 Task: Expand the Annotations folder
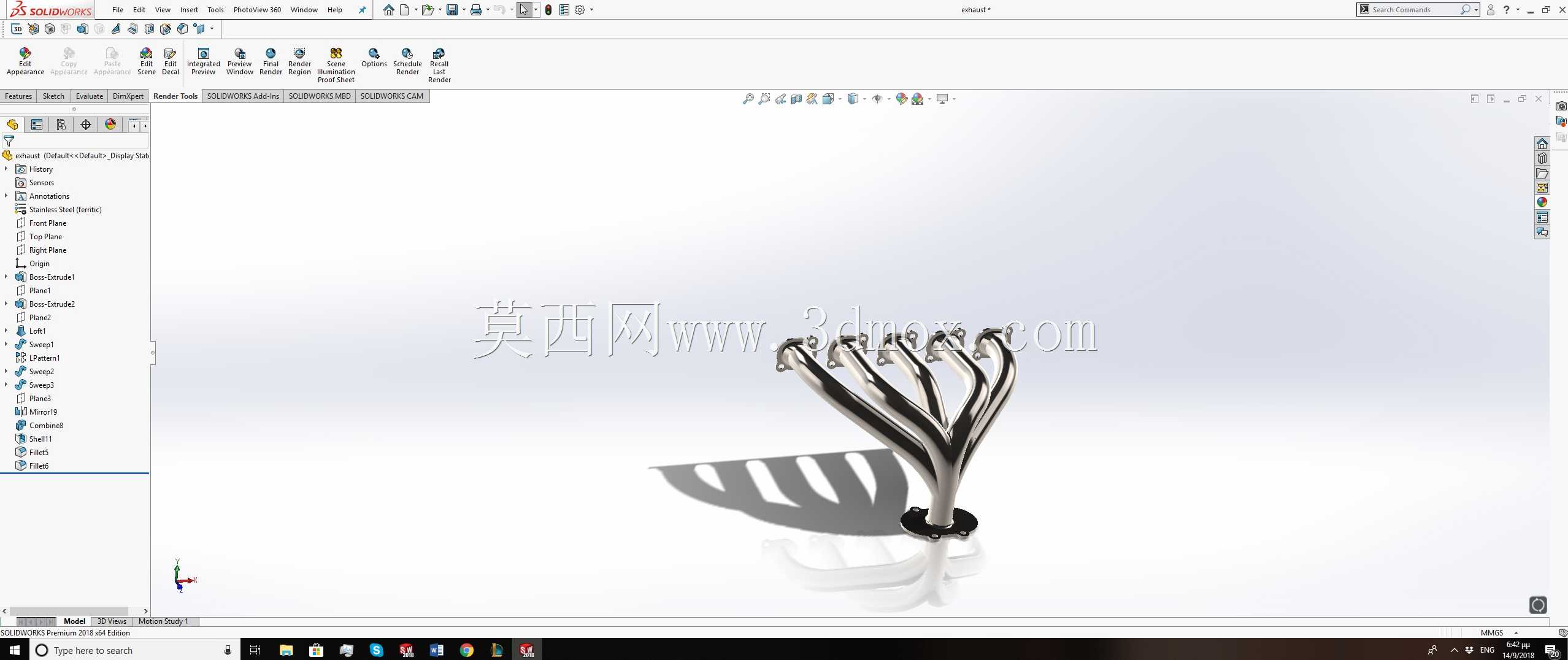coord(6,196)
